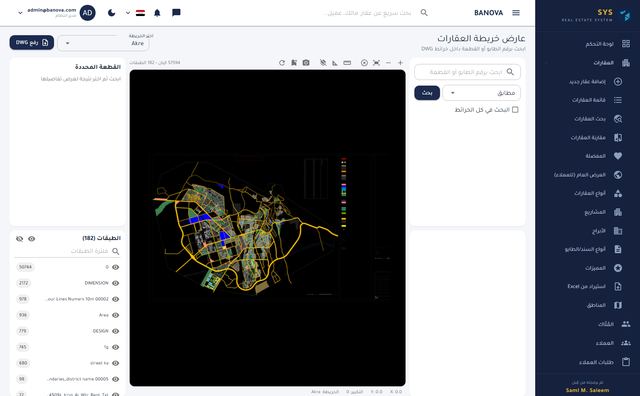The image size is (640, 396).
Task: Open add new property sidebar item
Action: pos(595,82)
